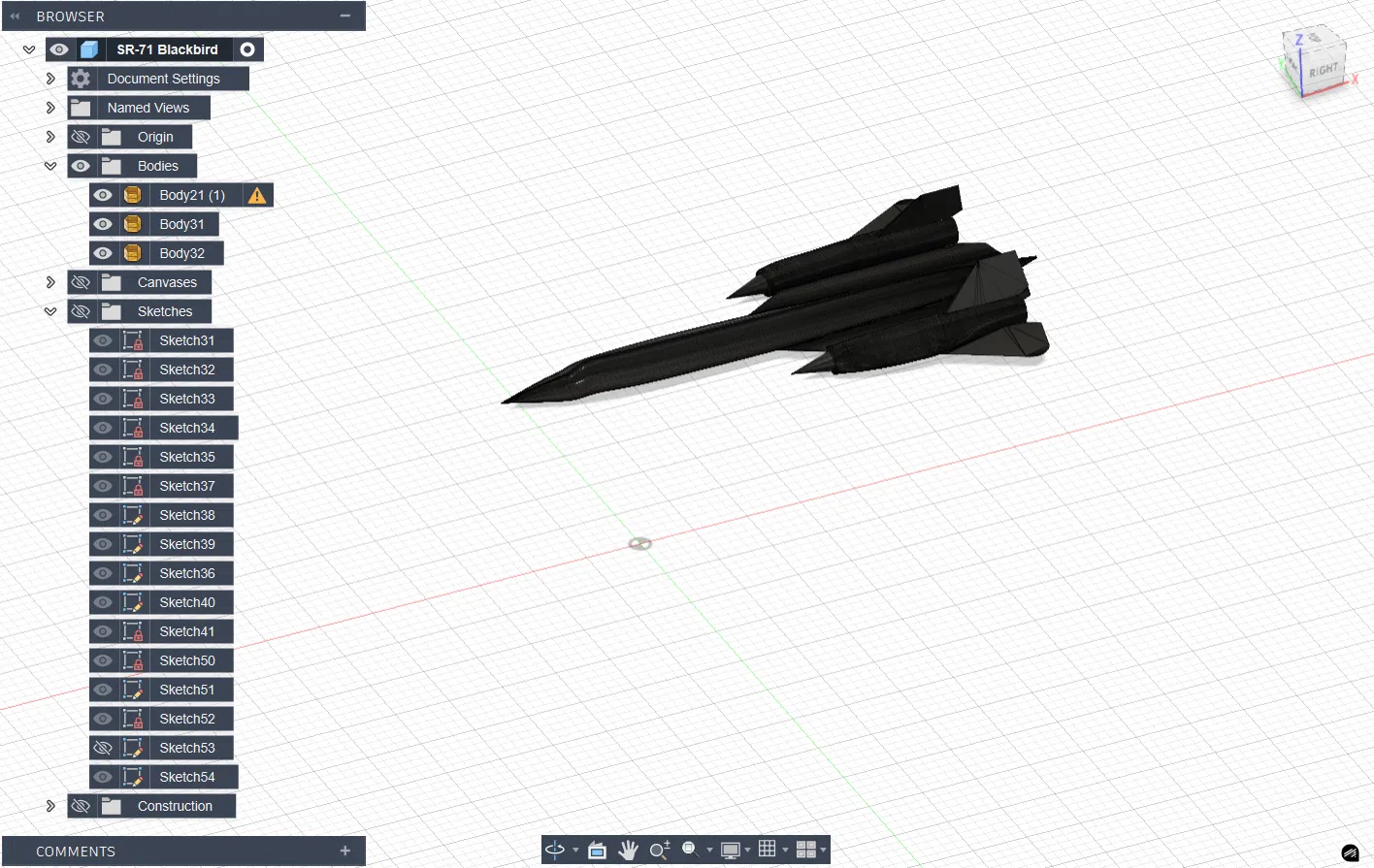This screenshot has width=1374, height=868.
Task: Click the ViewCube RIGHT face
Action: [1324, 72]
